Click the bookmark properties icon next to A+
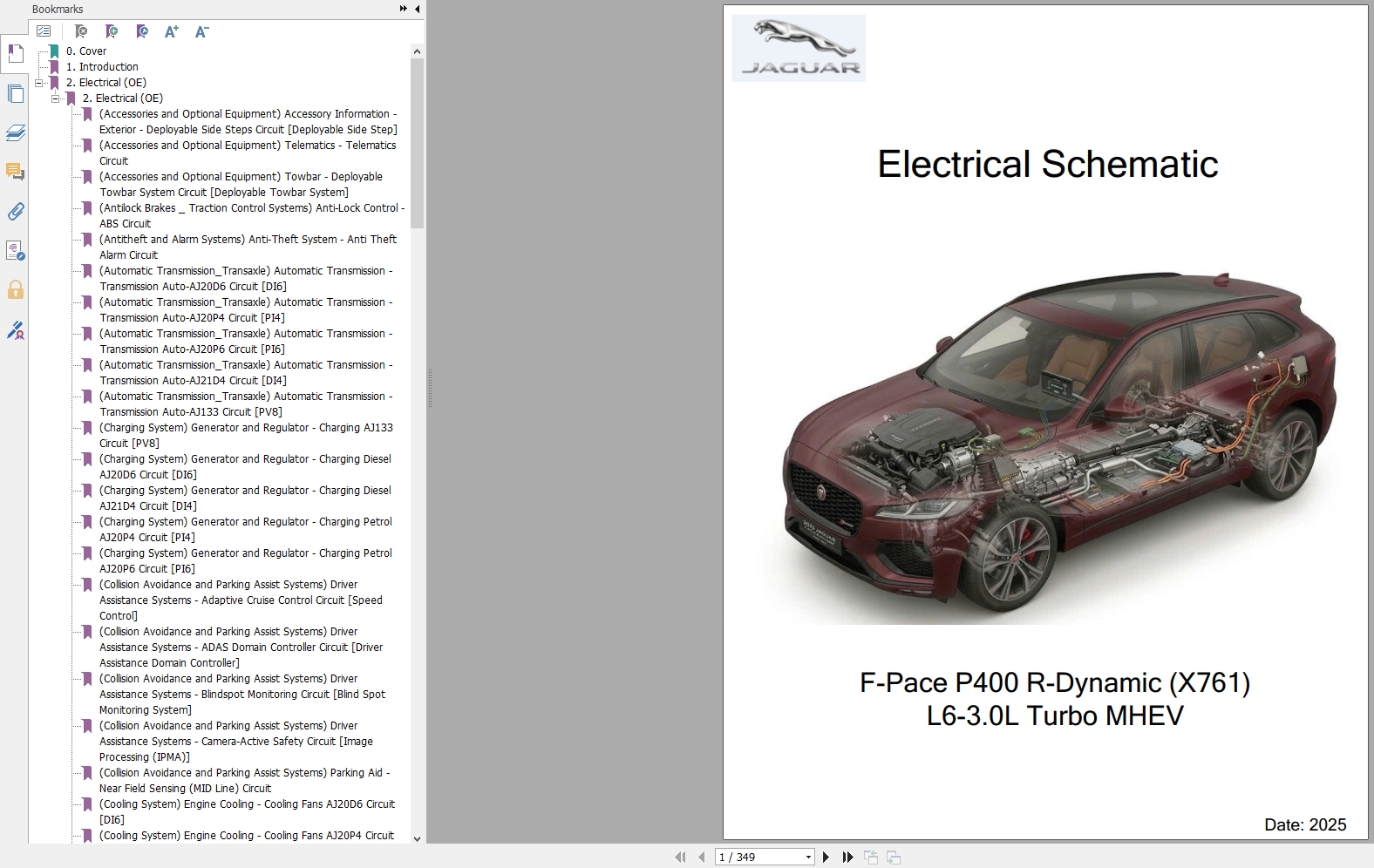 [142, 31]
